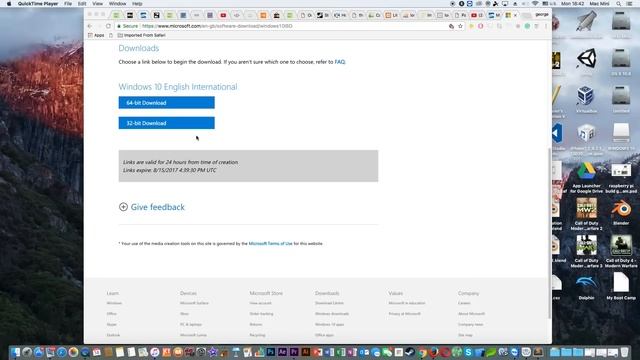
Task: Open the Edit menu
Action: pyautogui.click(x=82, y=4)
